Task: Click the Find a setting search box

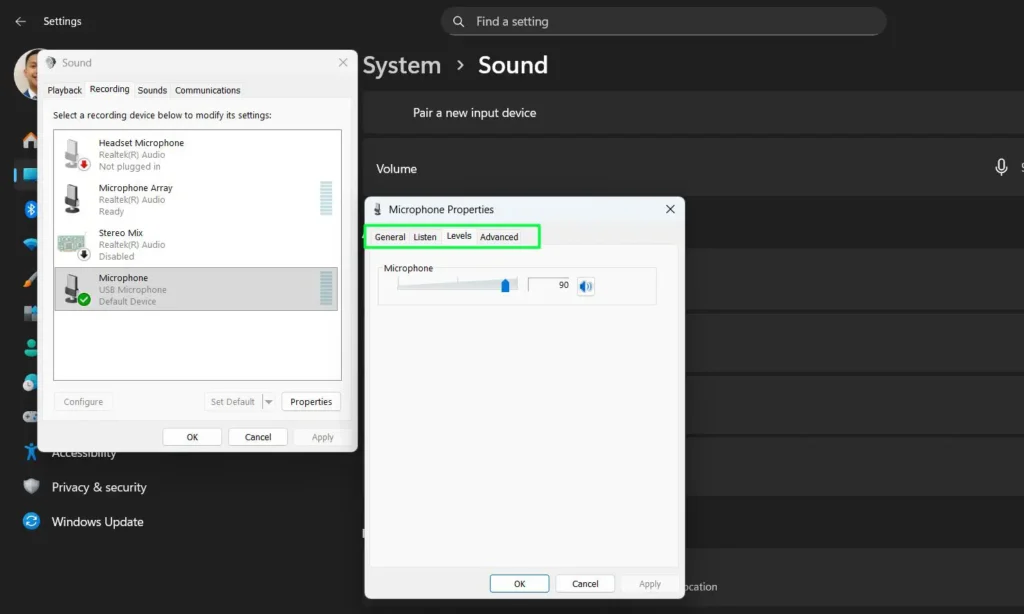Action: (663, 21)
